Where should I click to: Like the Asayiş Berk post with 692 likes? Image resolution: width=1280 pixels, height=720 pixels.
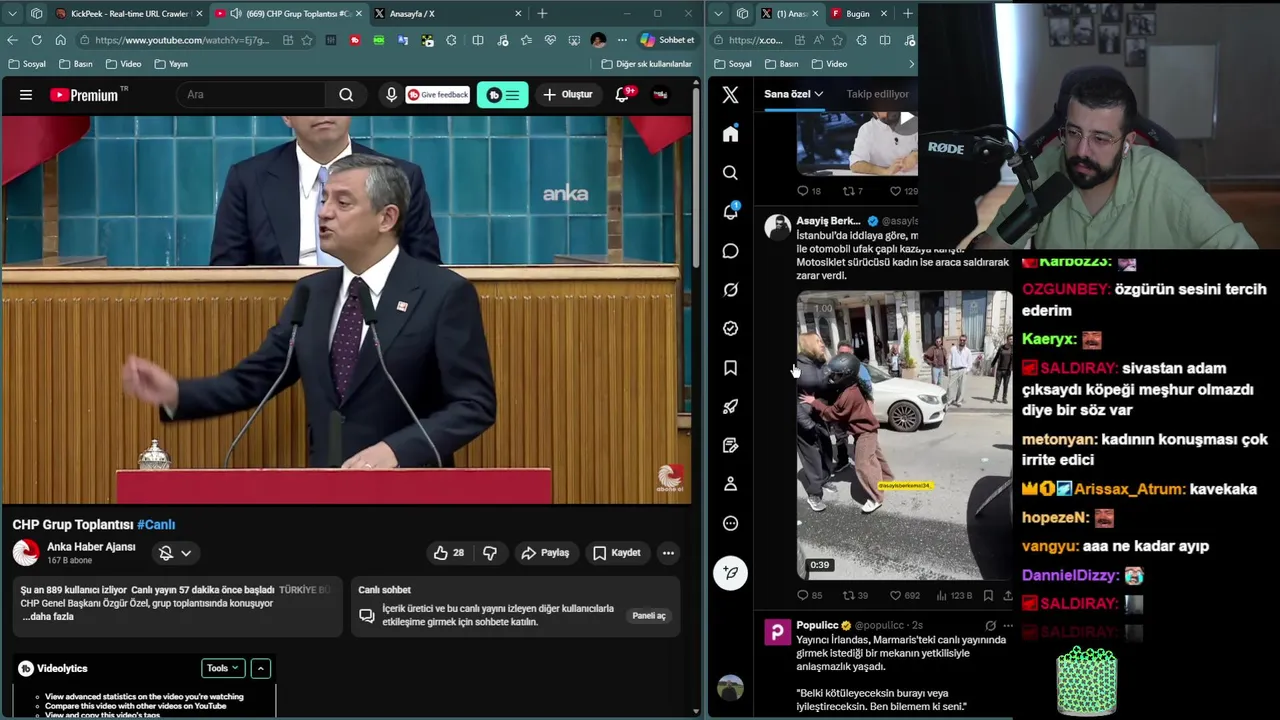[905, 596]
